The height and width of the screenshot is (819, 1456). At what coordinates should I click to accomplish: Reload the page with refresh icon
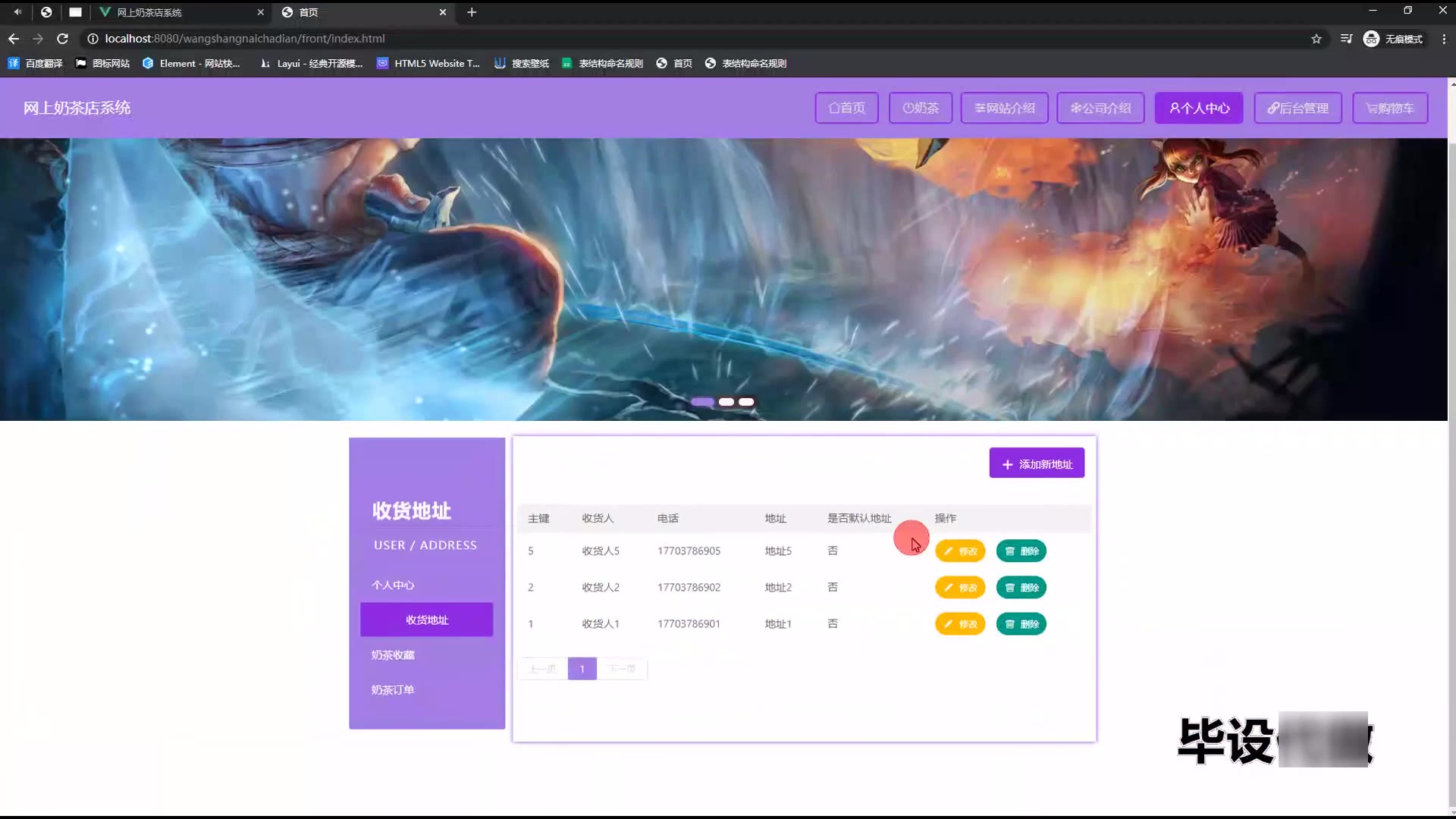[63, 39]
